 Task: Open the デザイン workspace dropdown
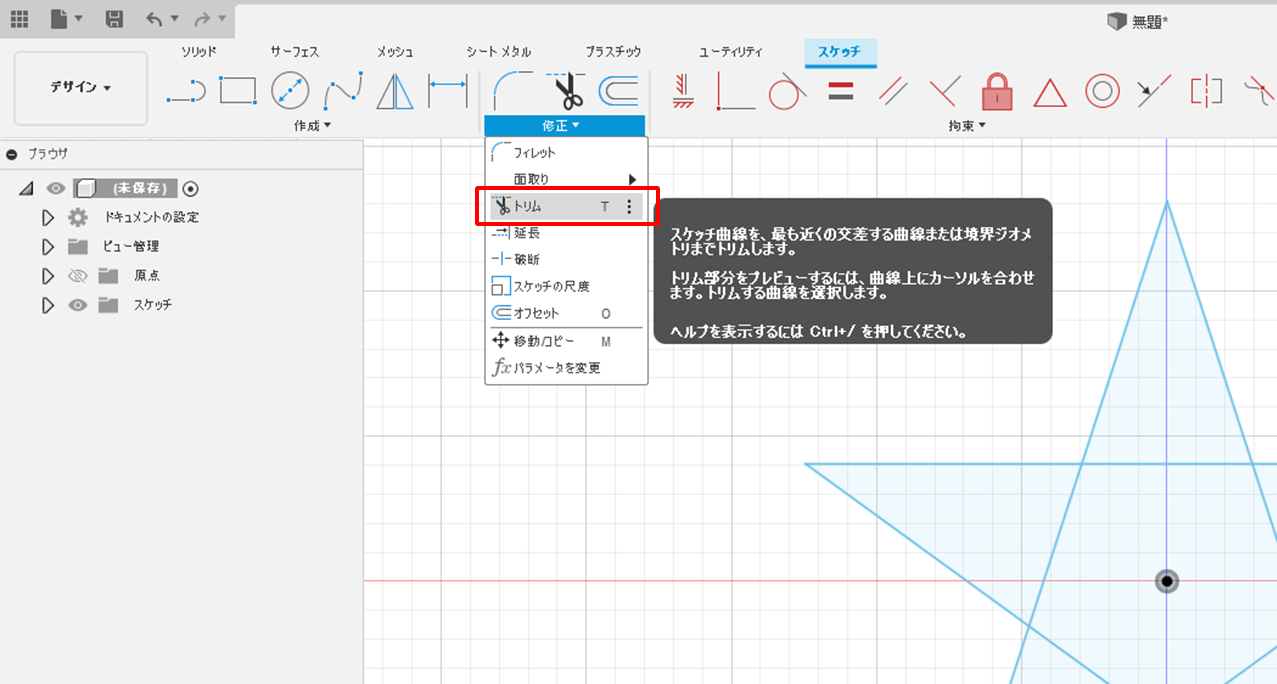tap(81, 88)
